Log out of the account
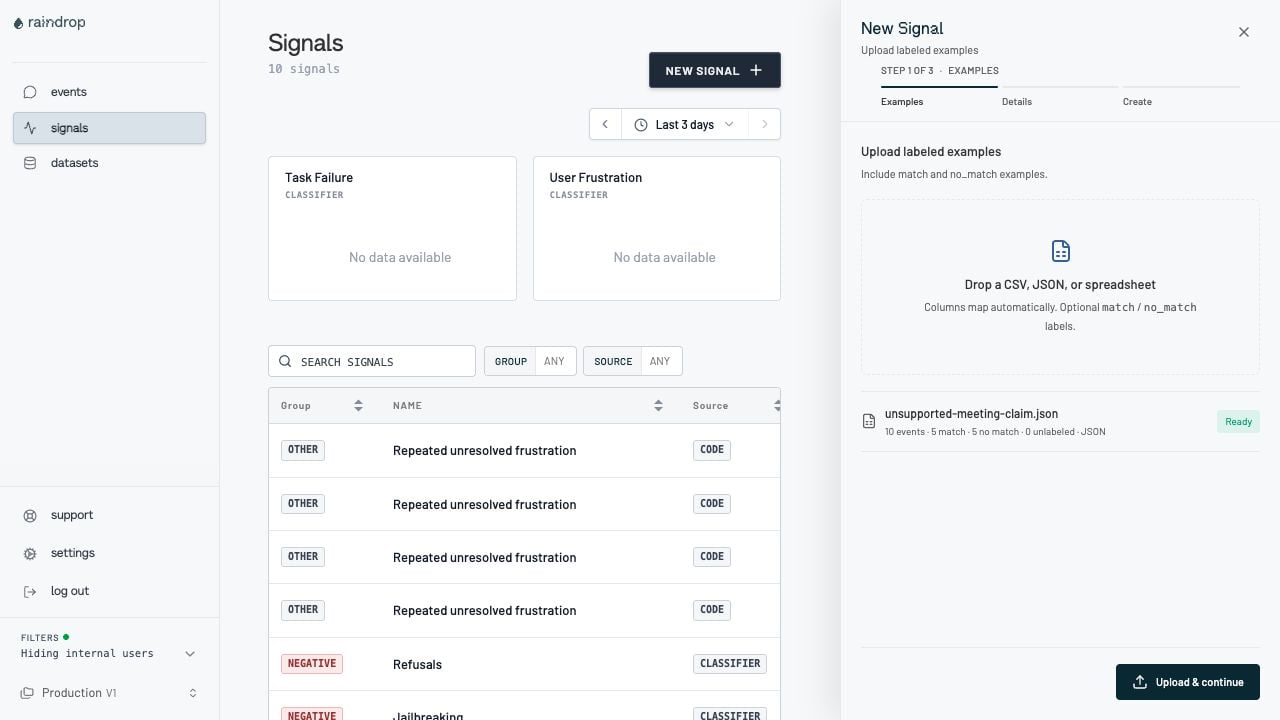 [x=109, y=592]
